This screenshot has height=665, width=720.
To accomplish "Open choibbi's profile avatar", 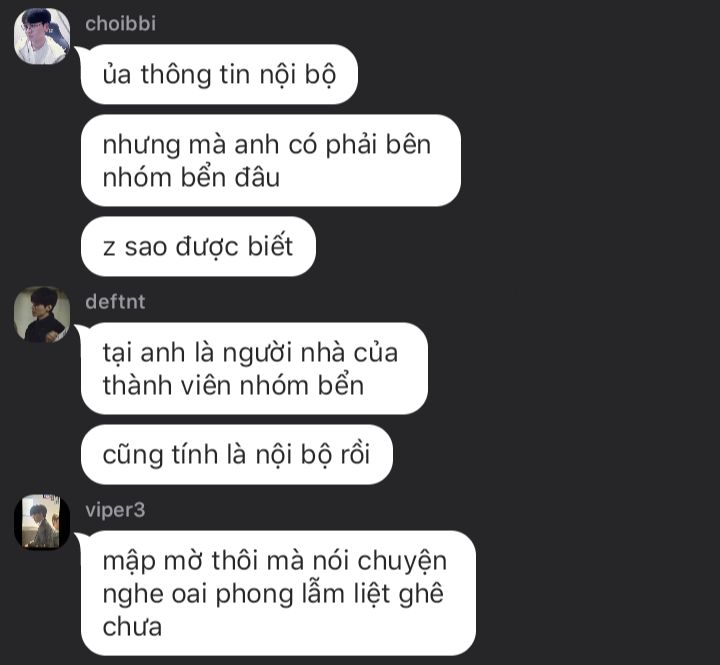I will point(42,36).
